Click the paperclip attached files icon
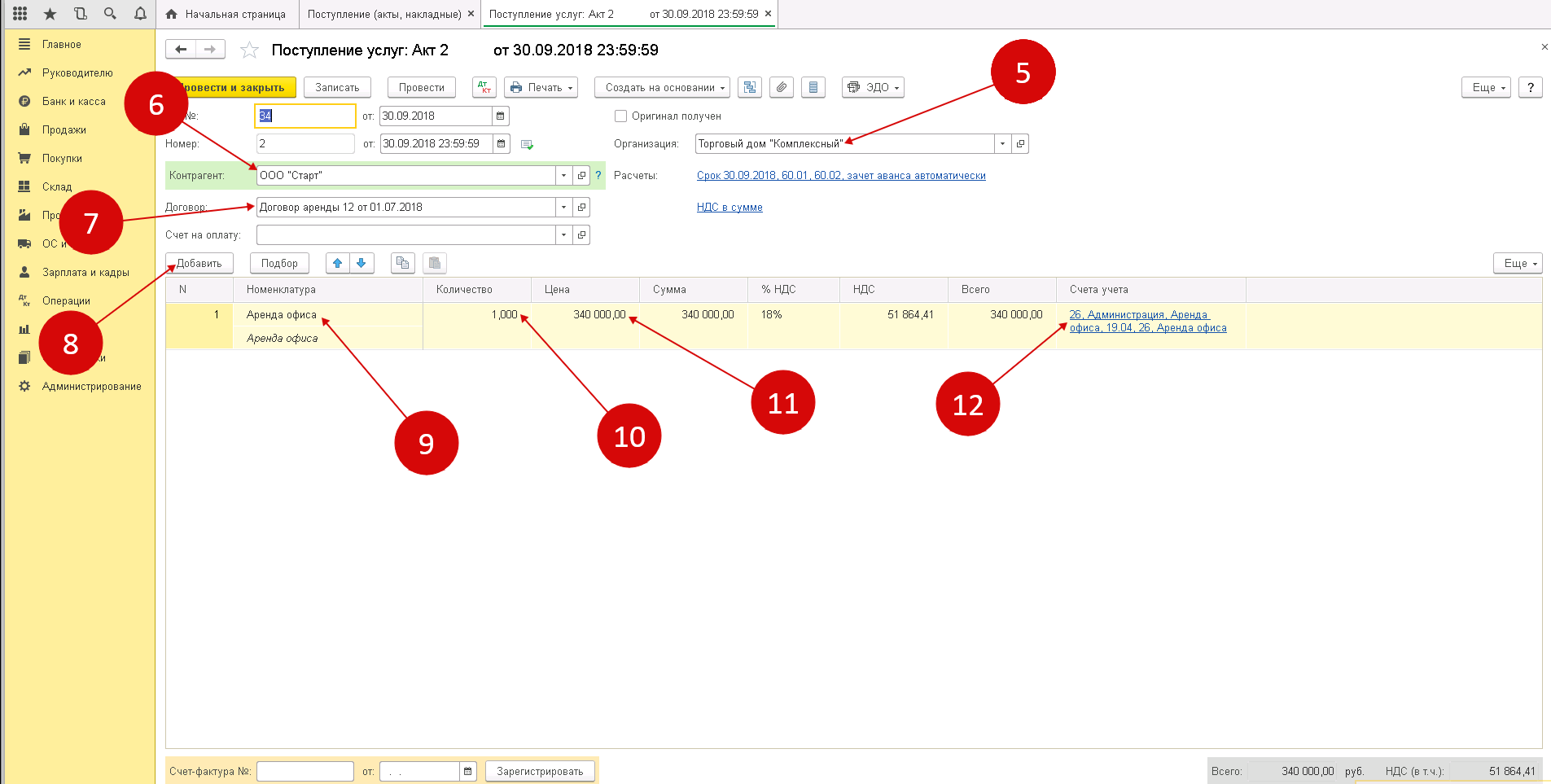The height and width of the screenshot is (784, 1551). point(782,87)
